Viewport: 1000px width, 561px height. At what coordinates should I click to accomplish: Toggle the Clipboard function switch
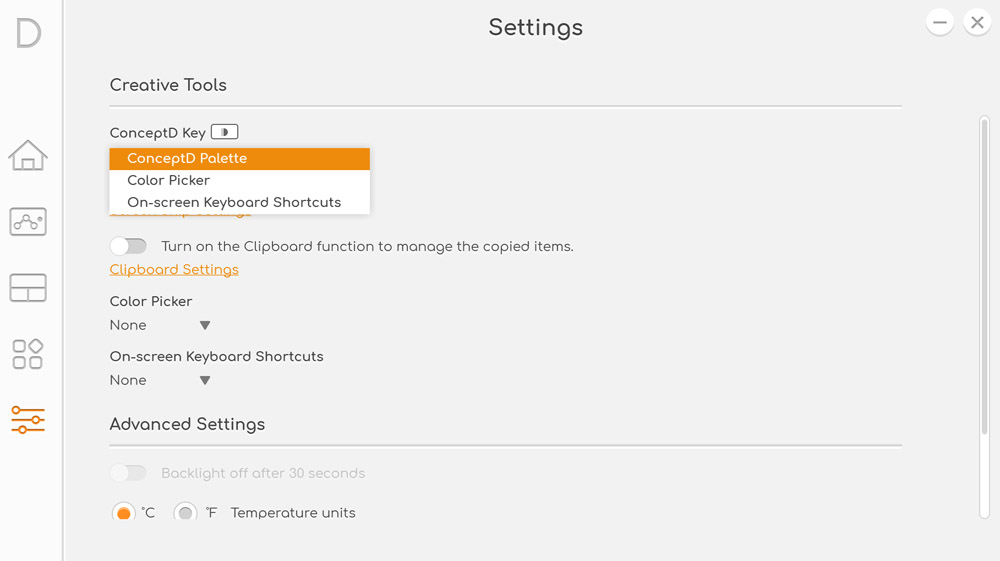tap(128, 246)
